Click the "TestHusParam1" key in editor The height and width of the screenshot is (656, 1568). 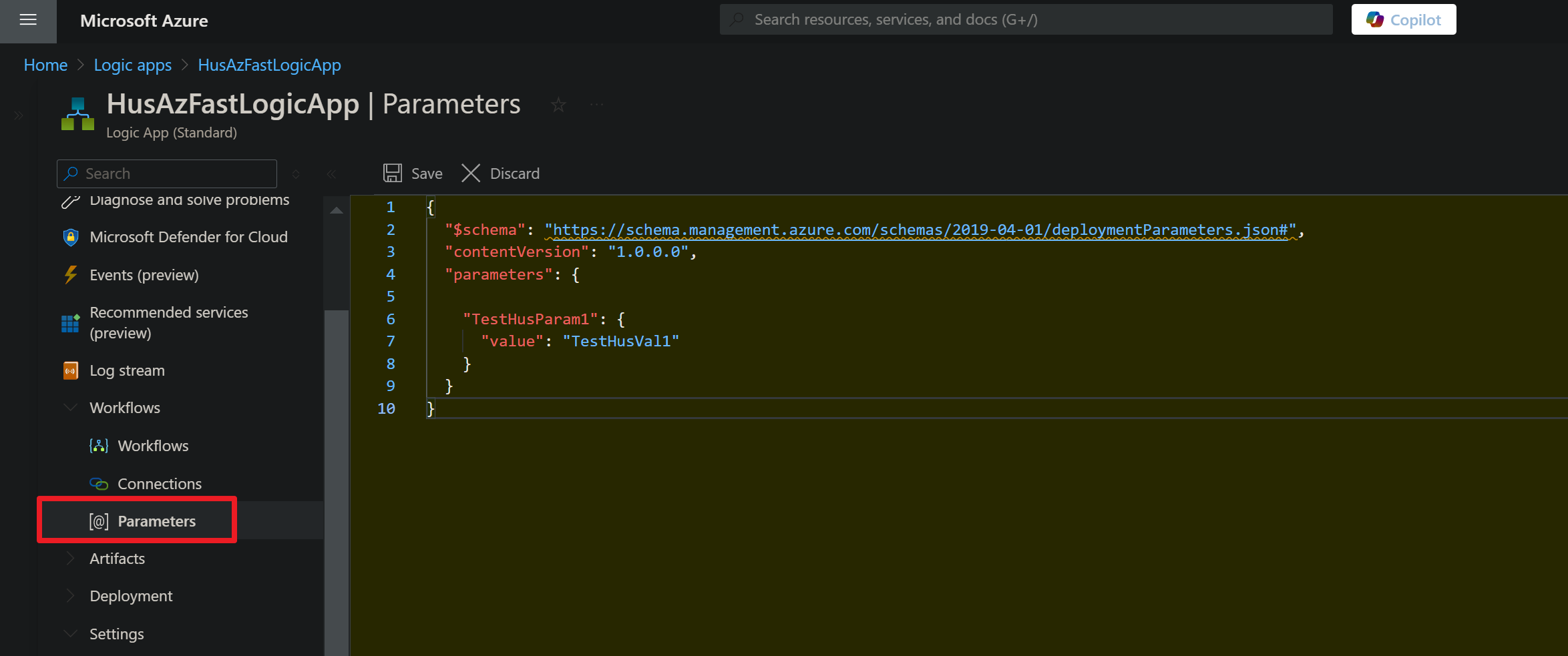coord(531,319)
